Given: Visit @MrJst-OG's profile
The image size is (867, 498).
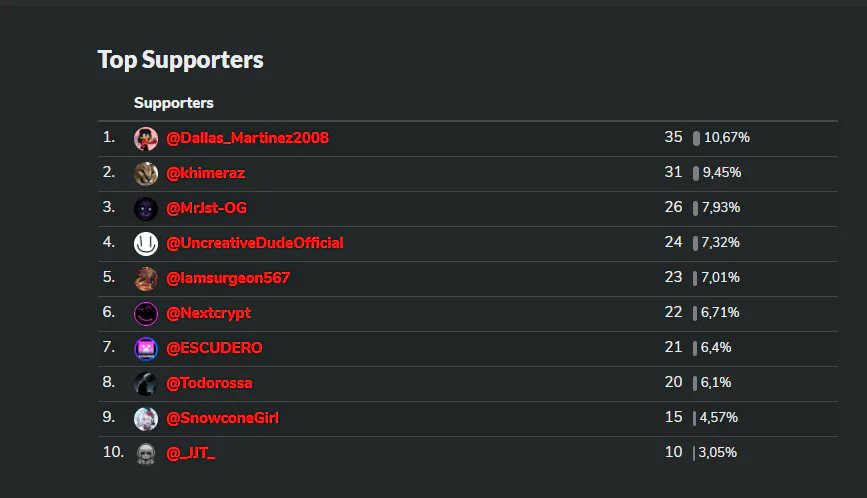Looking at the screenshot, I should 206,208.
